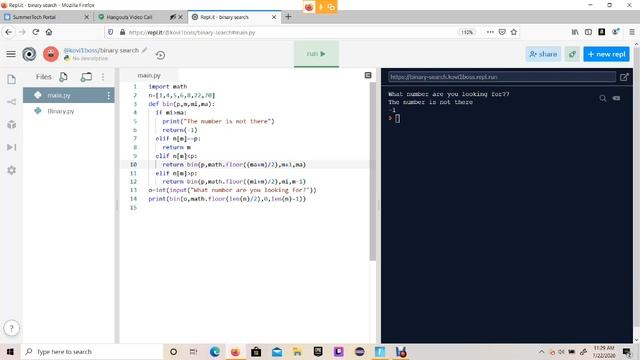
Task: Click line 10 in the code editor
Action: (x=245, y=164)
